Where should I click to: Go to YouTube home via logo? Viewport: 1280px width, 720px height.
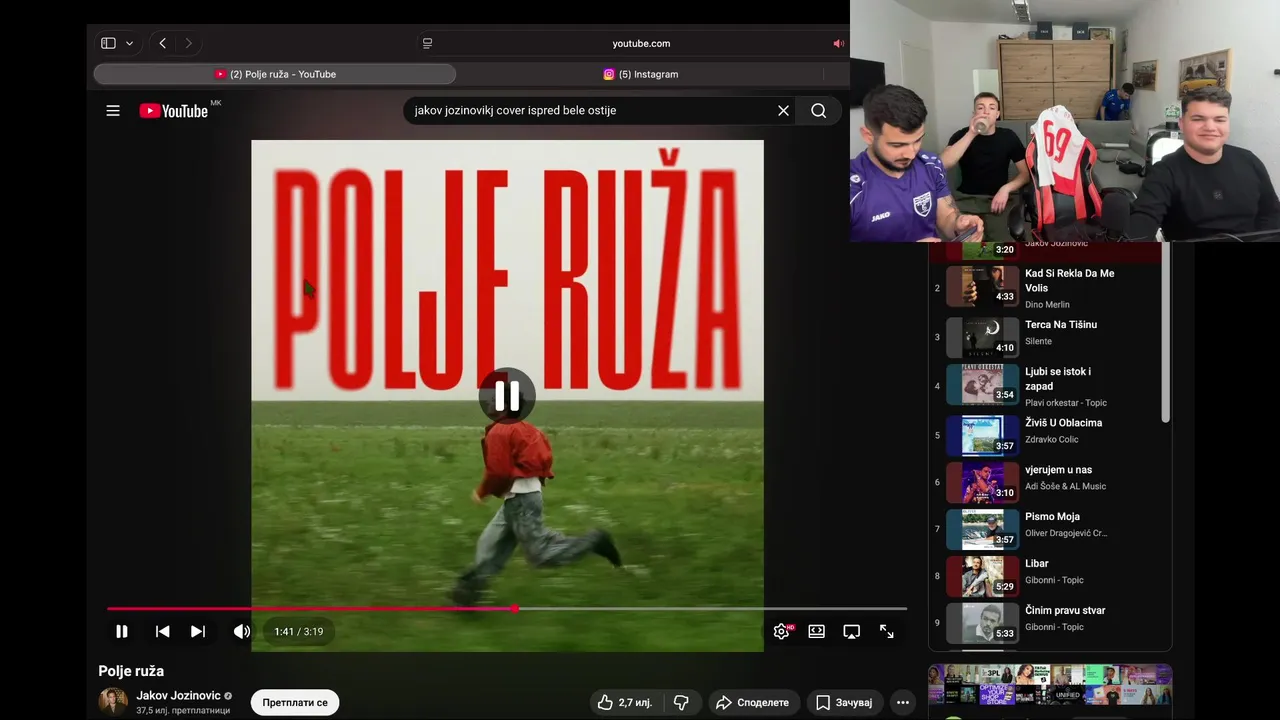(174, 111)
